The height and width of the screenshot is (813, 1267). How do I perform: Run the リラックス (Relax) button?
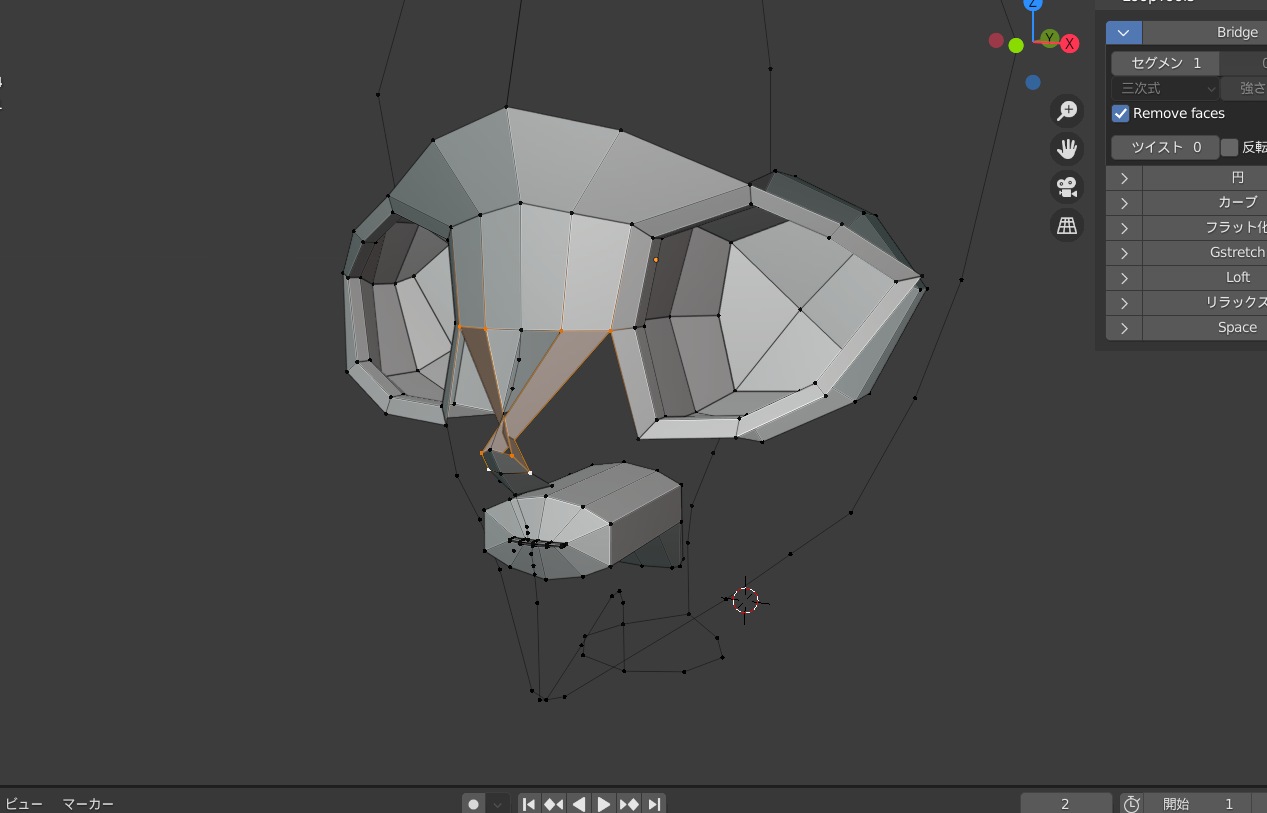(1205, 303)
